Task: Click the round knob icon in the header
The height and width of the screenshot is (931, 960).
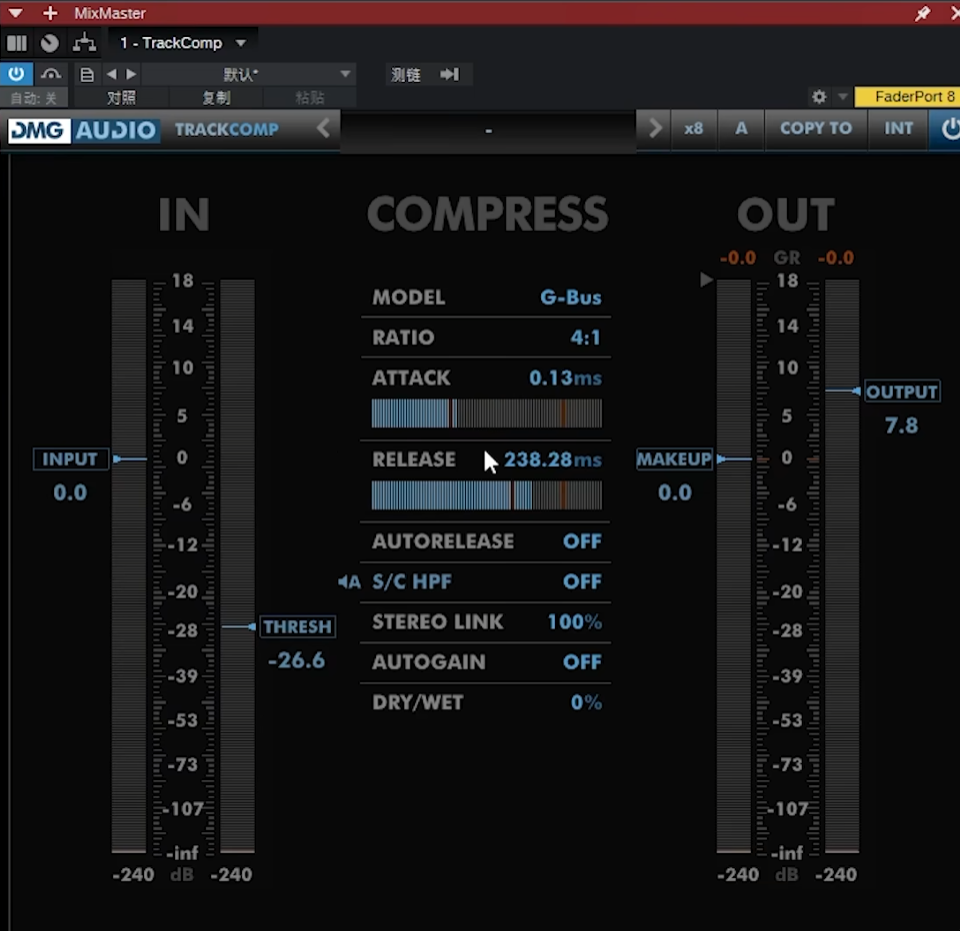Action: click(x=50, y=43)
